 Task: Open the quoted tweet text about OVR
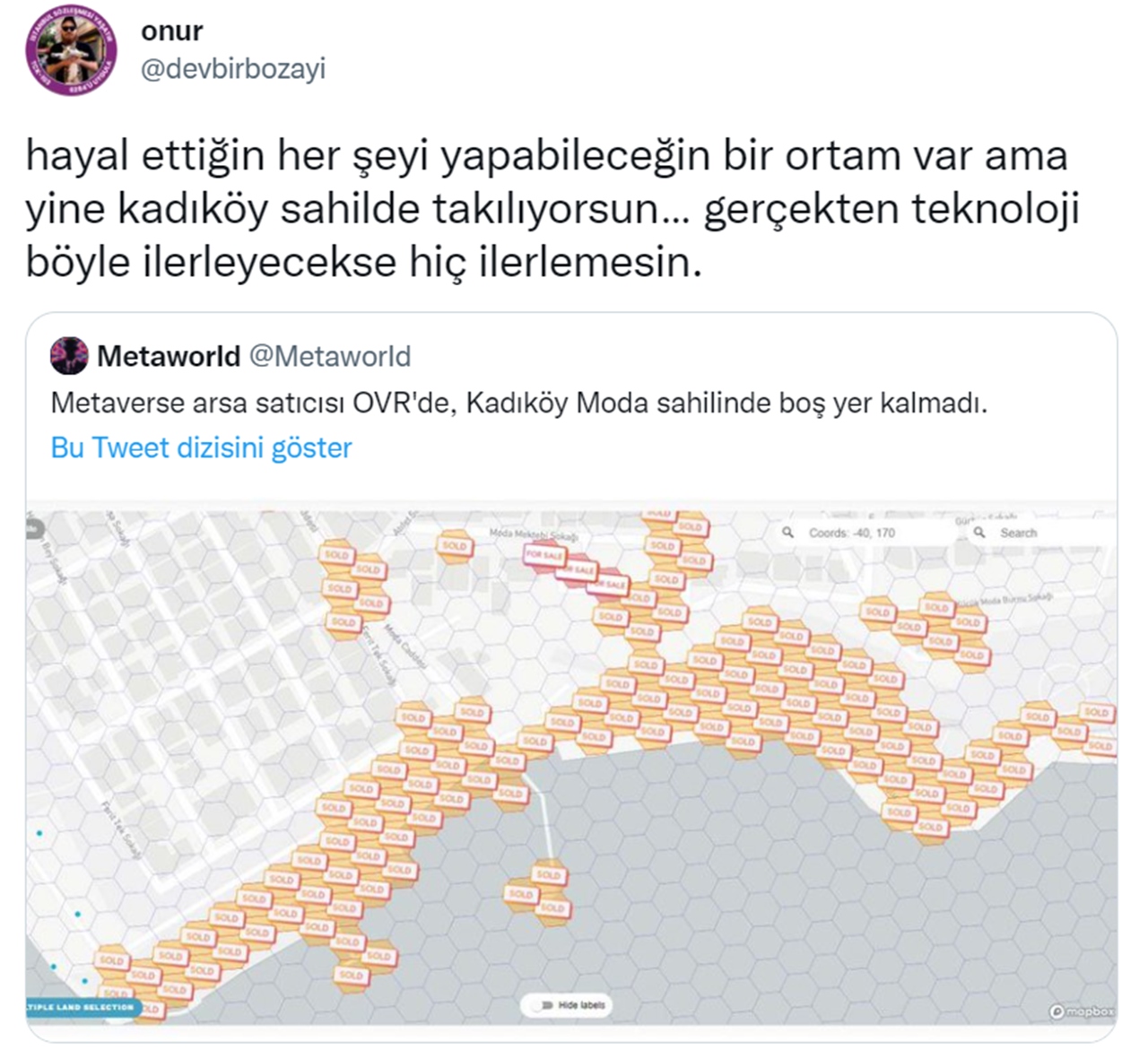coord(518,403)
